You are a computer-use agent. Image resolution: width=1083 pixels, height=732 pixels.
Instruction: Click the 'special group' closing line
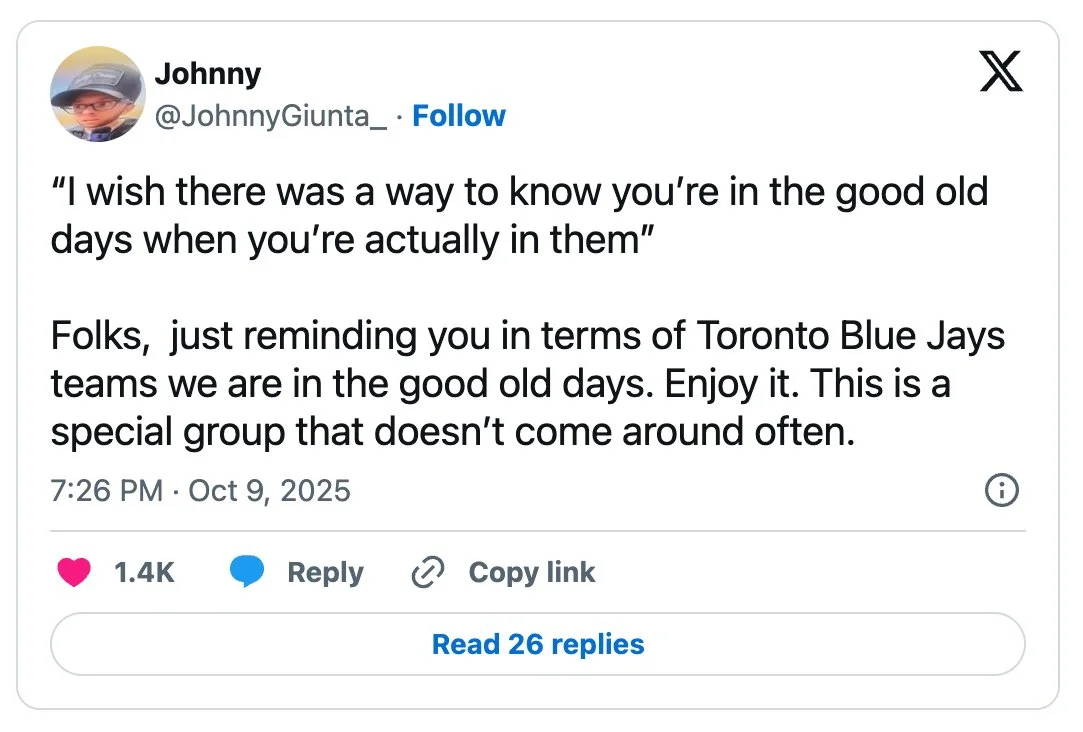pyautogui.click(x=453, y=432)
